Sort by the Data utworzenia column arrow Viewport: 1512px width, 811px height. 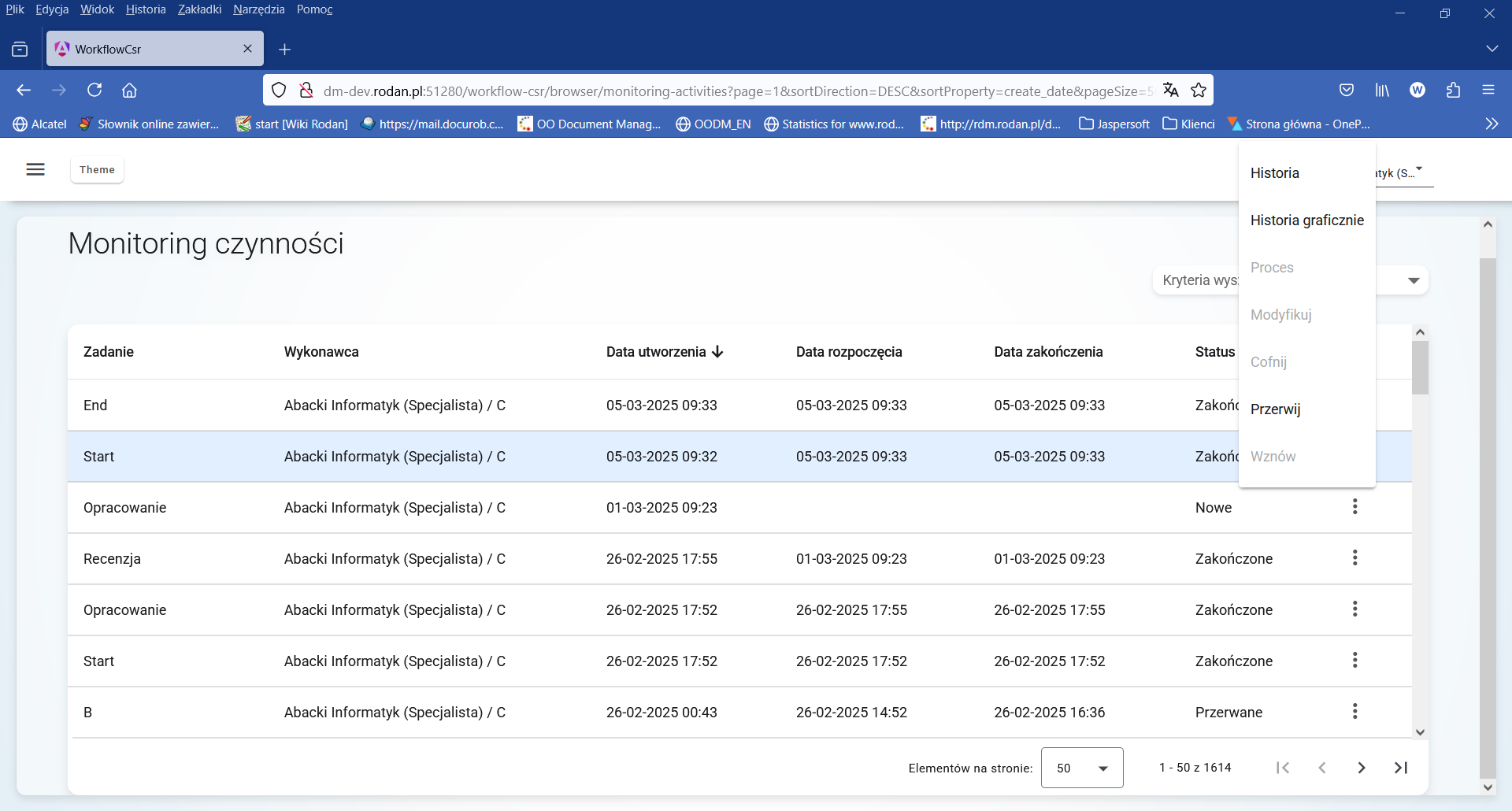717,352
